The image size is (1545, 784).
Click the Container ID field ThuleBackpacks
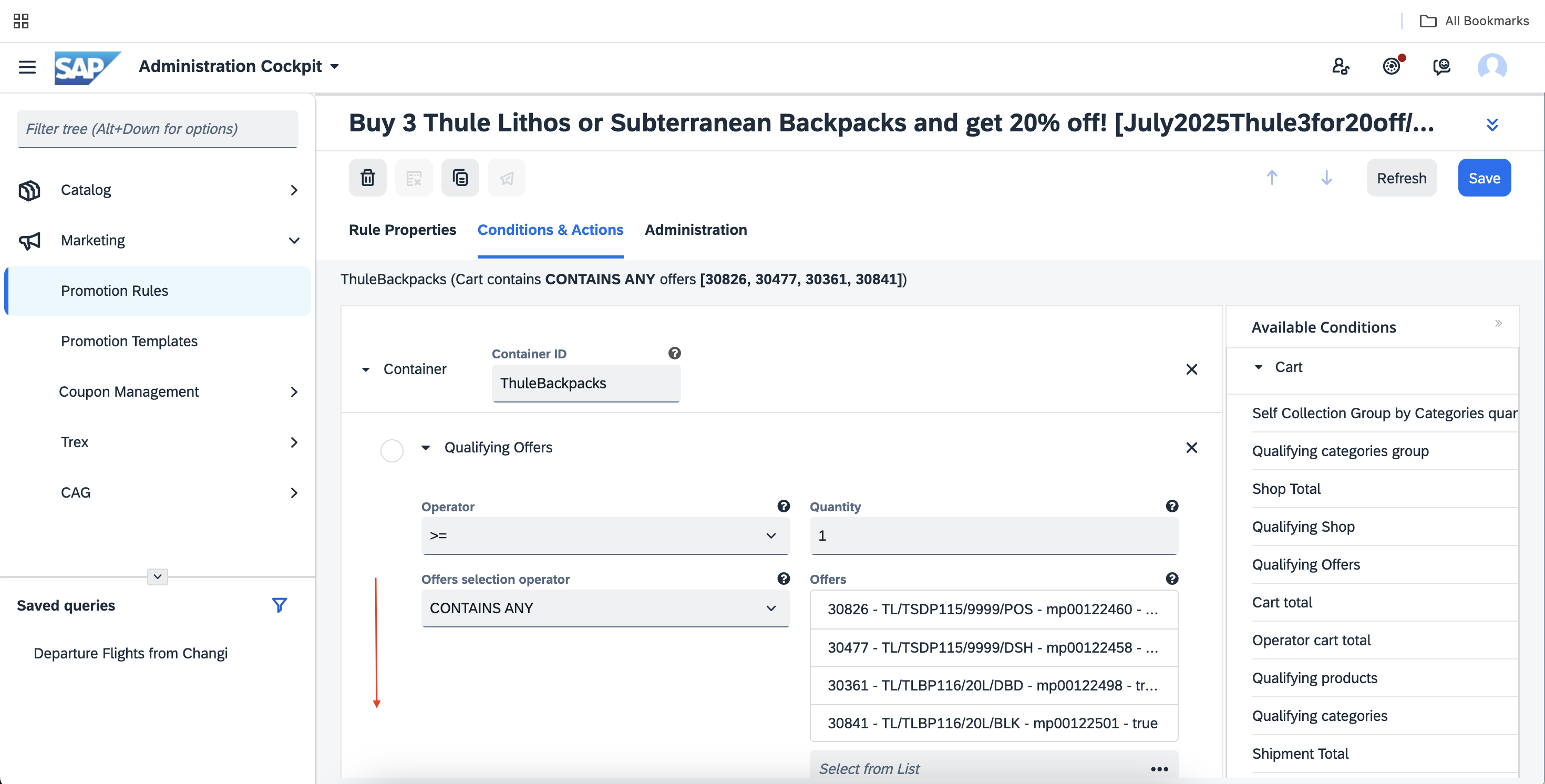[586, 383]
